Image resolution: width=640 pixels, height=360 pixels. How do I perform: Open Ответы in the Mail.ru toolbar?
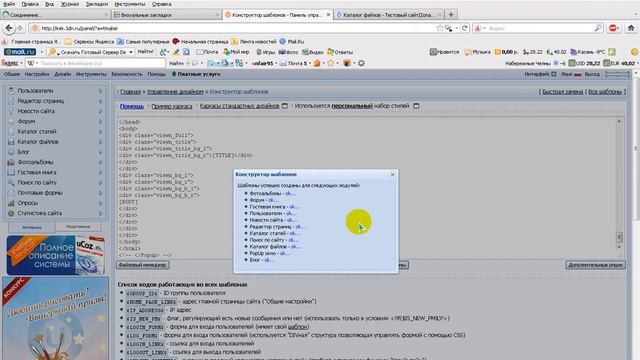tap(340, 52)
